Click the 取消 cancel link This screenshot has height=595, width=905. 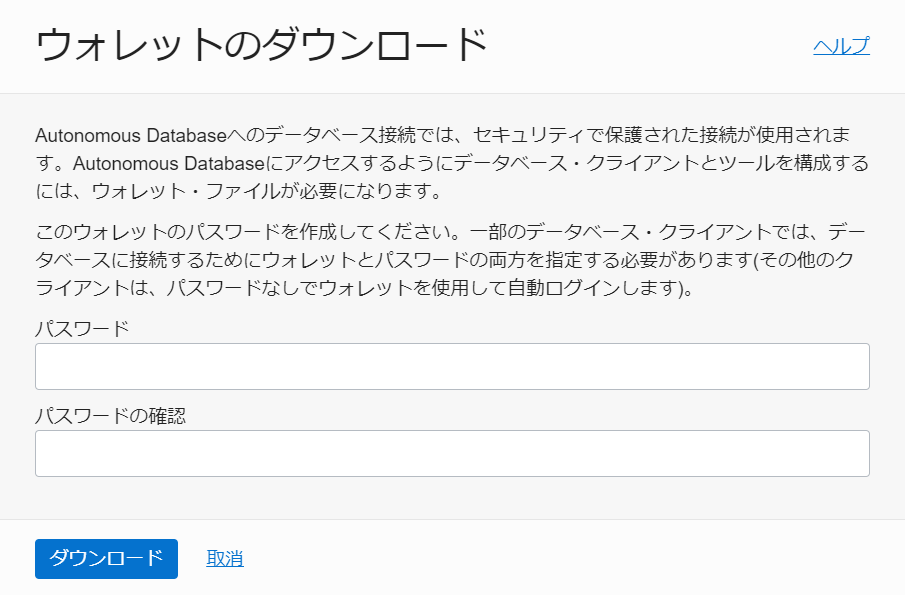pos(225,559)
